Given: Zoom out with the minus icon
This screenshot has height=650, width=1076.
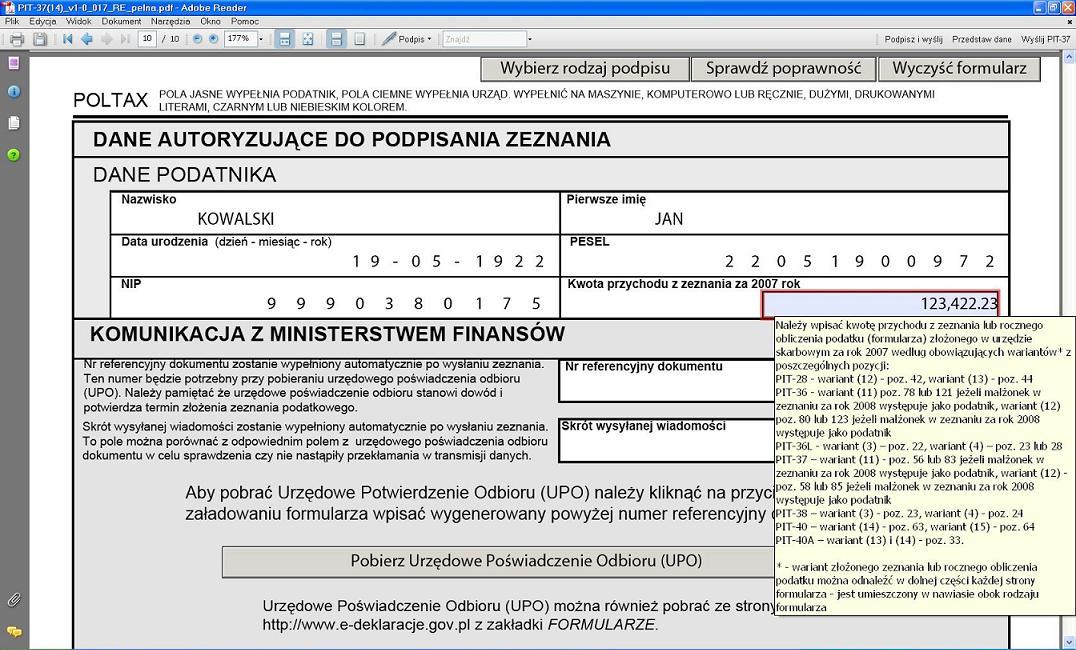Looking at the screenshot, I should point(198,39).
